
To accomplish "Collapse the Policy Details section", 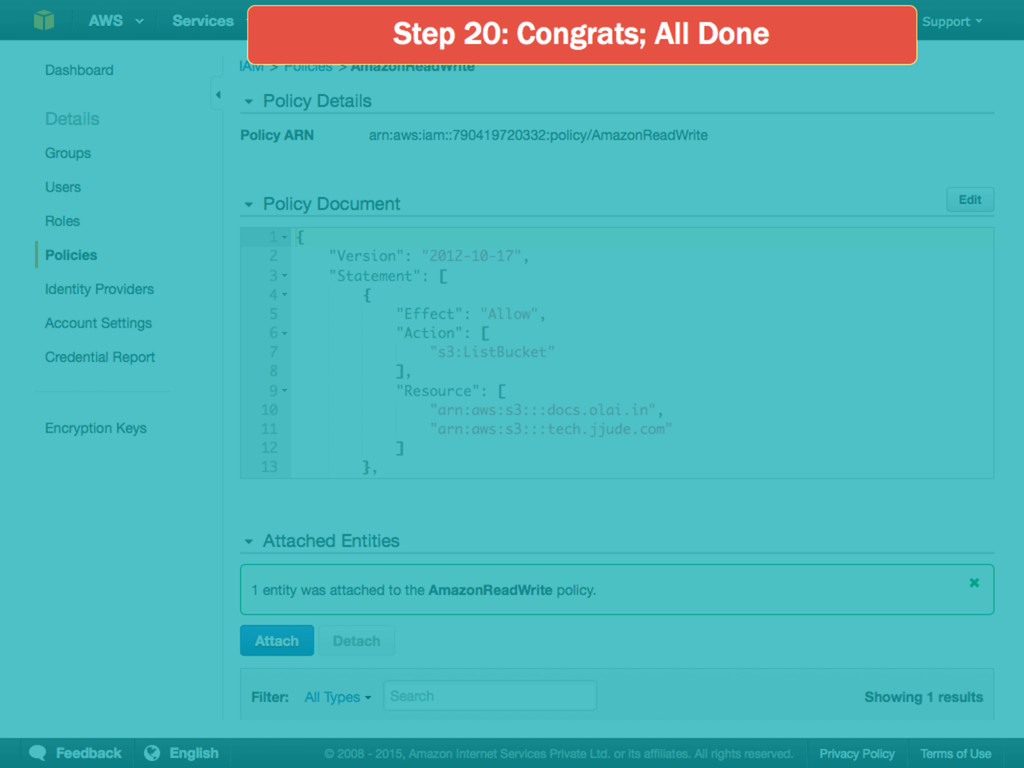I will (248, 101).
